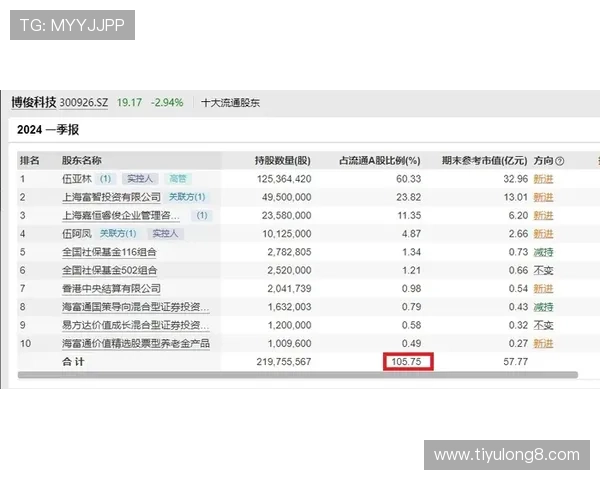Viewport: 600px width, 480px height.
Task: Select the 十大流通股东 tab label
Action: coord(230,103)
